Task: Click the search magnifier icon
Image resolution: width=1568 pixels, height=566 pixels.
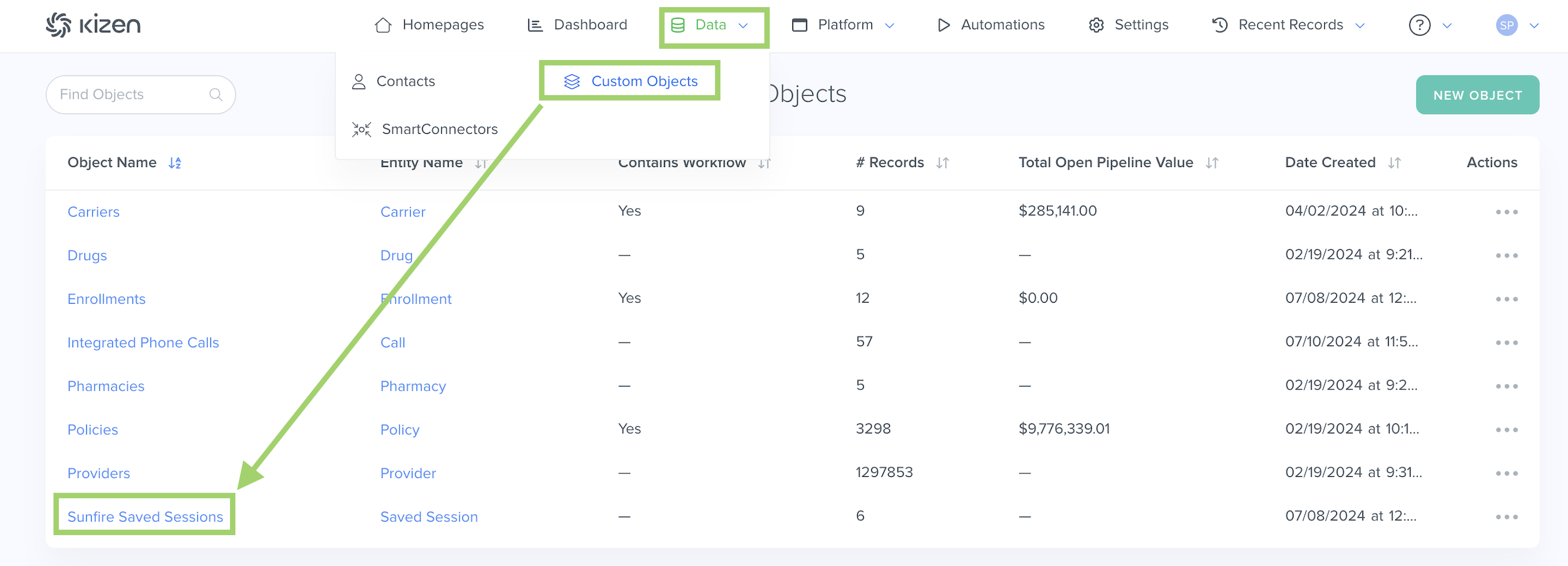Action: tap(216, 95)
